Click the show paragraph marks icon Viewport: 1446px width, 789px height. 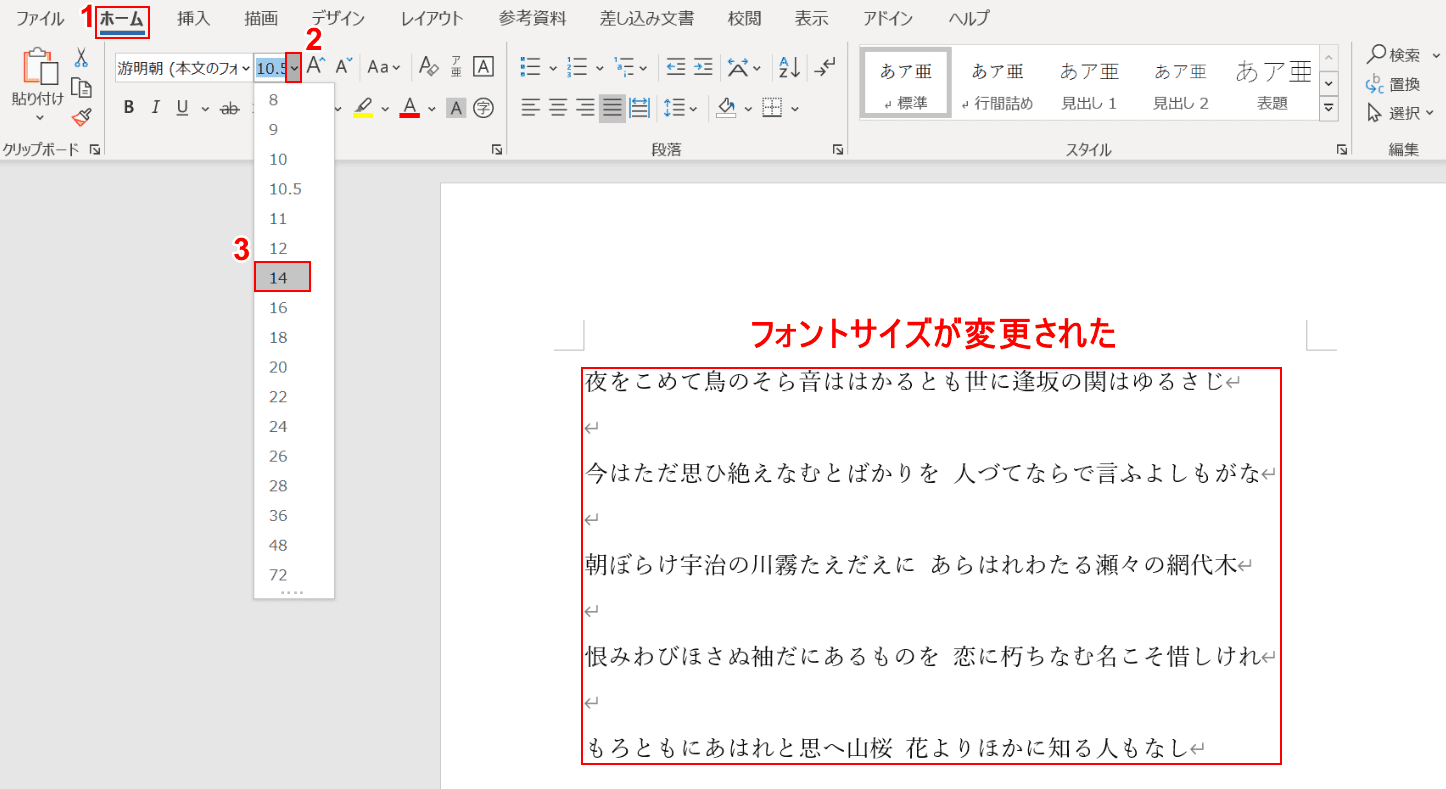[825, 67]
